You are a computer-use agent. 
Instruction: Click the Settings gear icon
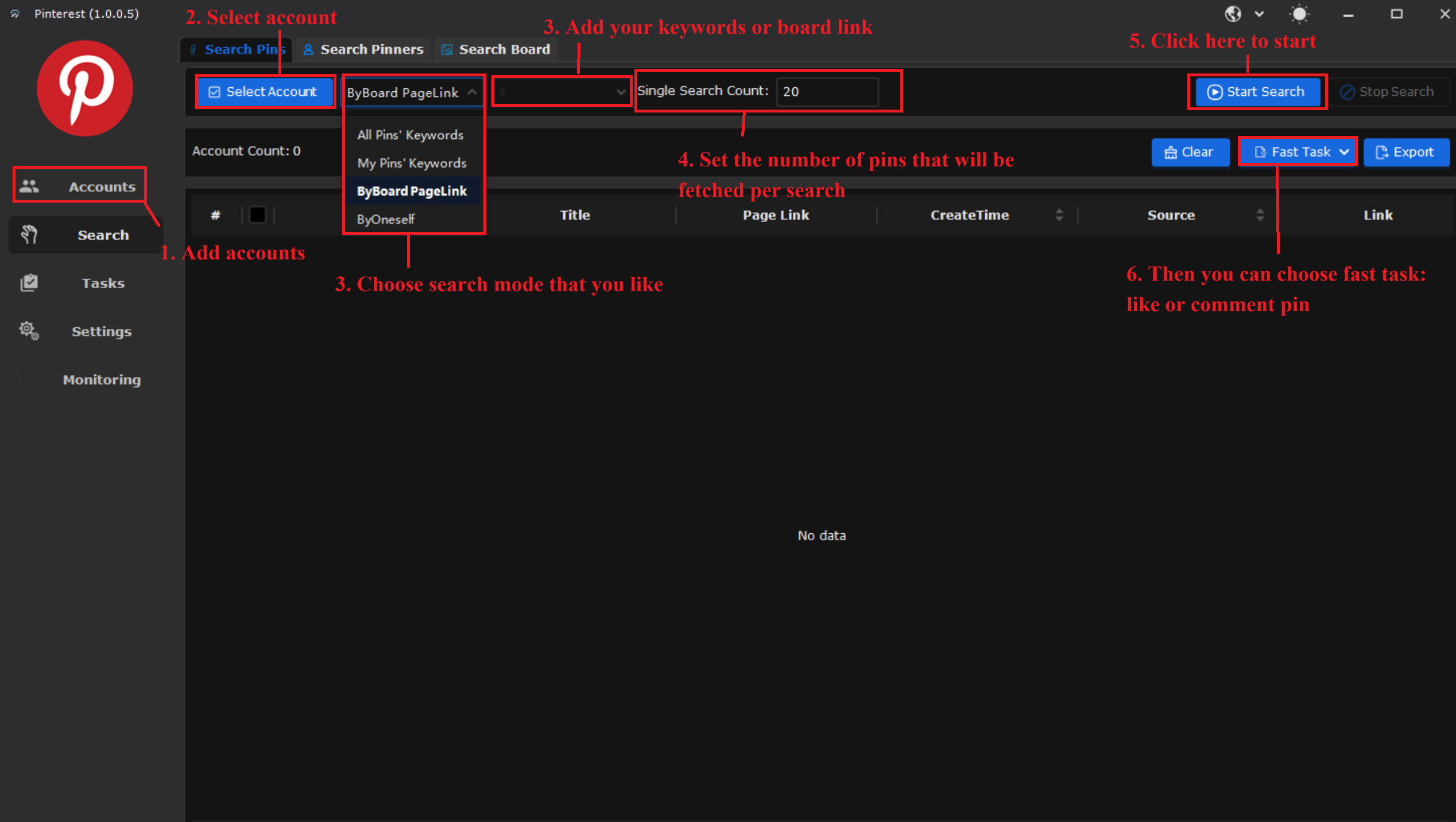click(x=29, y=331)
